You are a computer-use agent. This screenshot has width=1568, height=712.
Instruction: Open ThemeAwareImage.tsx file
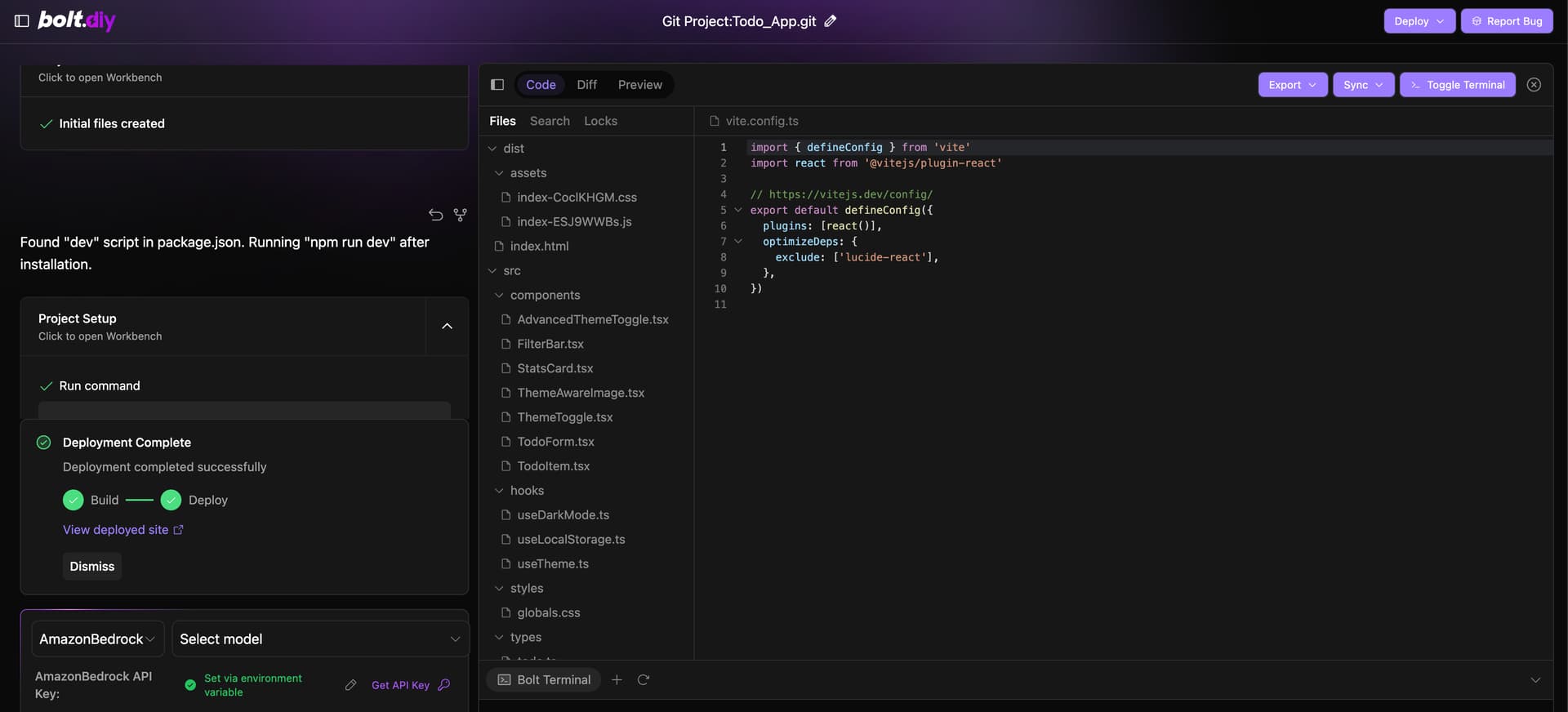586,394
